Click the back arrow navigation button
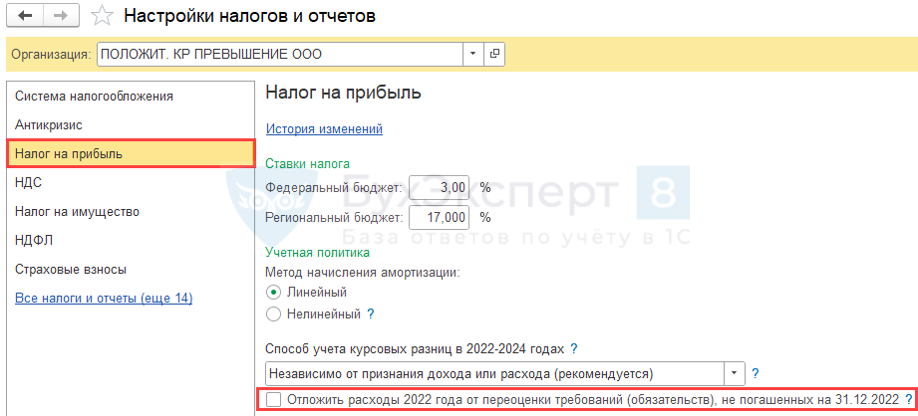 tap(25, 16)
